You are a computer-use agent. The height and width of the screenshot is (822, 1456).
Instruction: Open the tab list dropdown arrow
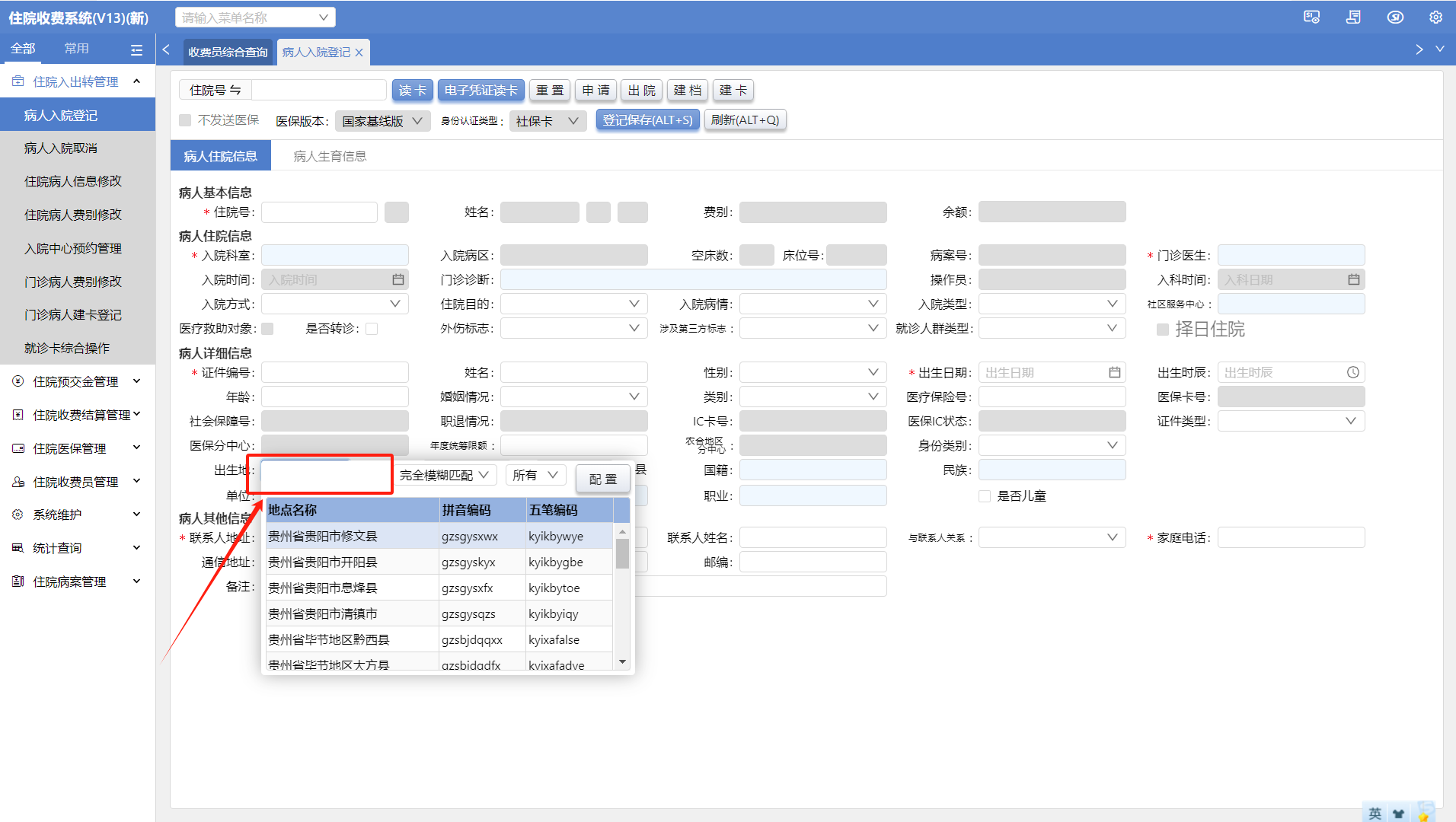pyautogui.click(x=1439, y=49)
